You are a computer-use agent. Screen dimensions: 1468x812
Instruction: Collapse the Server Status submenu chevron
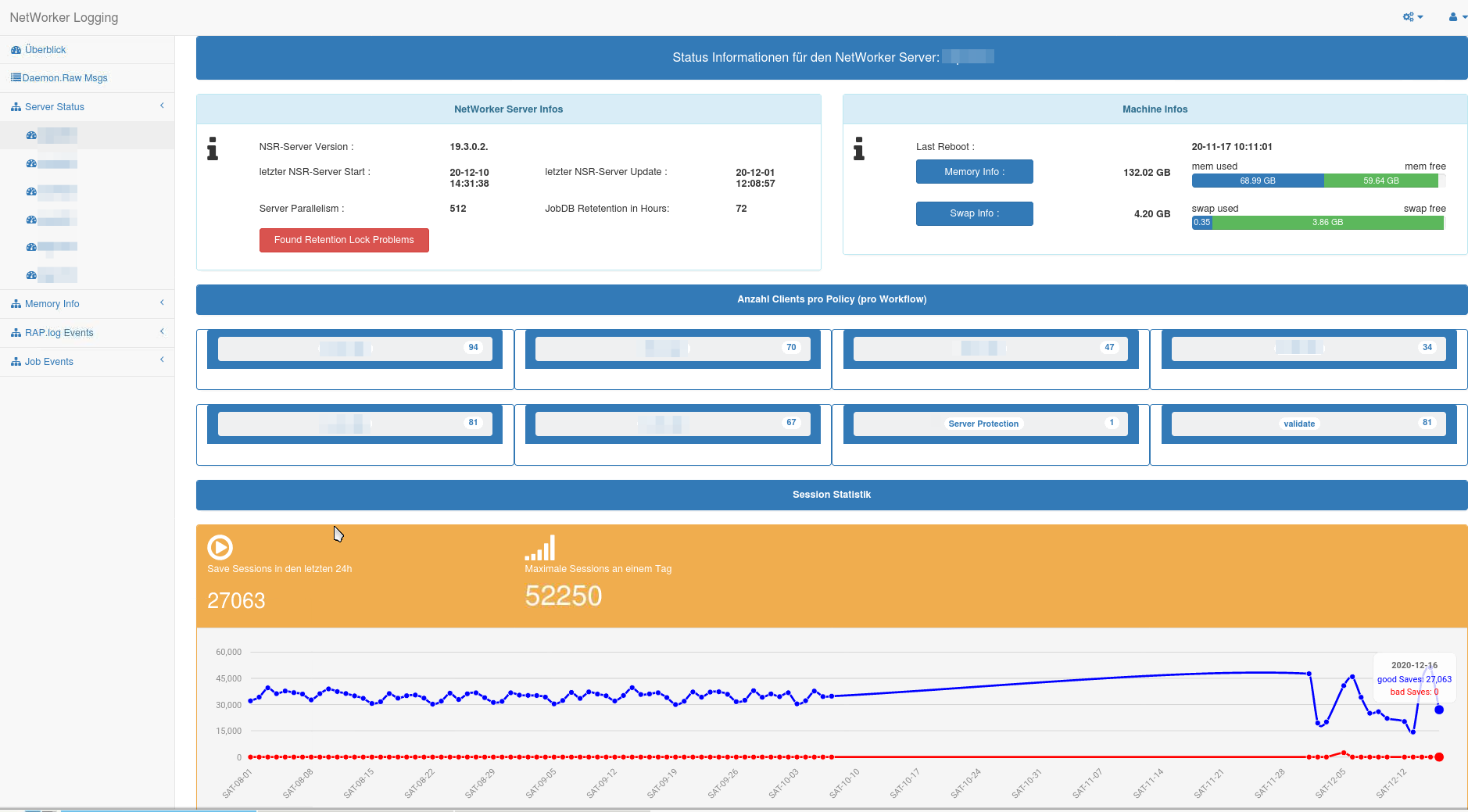162,106
